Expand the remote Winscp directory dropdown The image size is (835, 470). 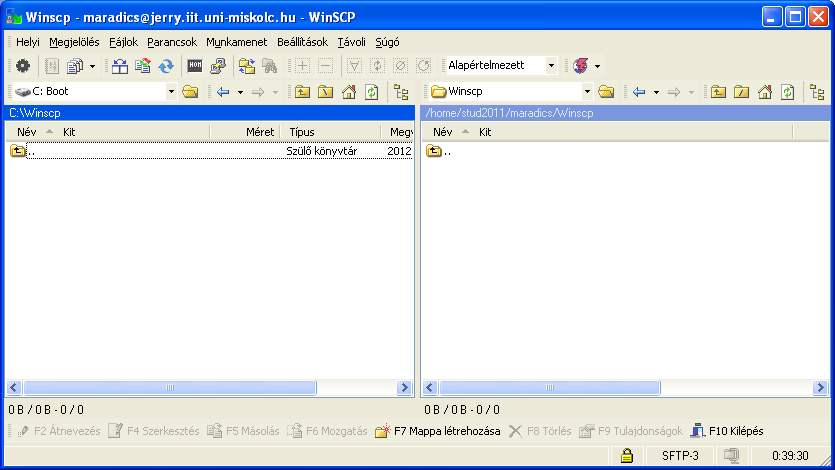586,92
